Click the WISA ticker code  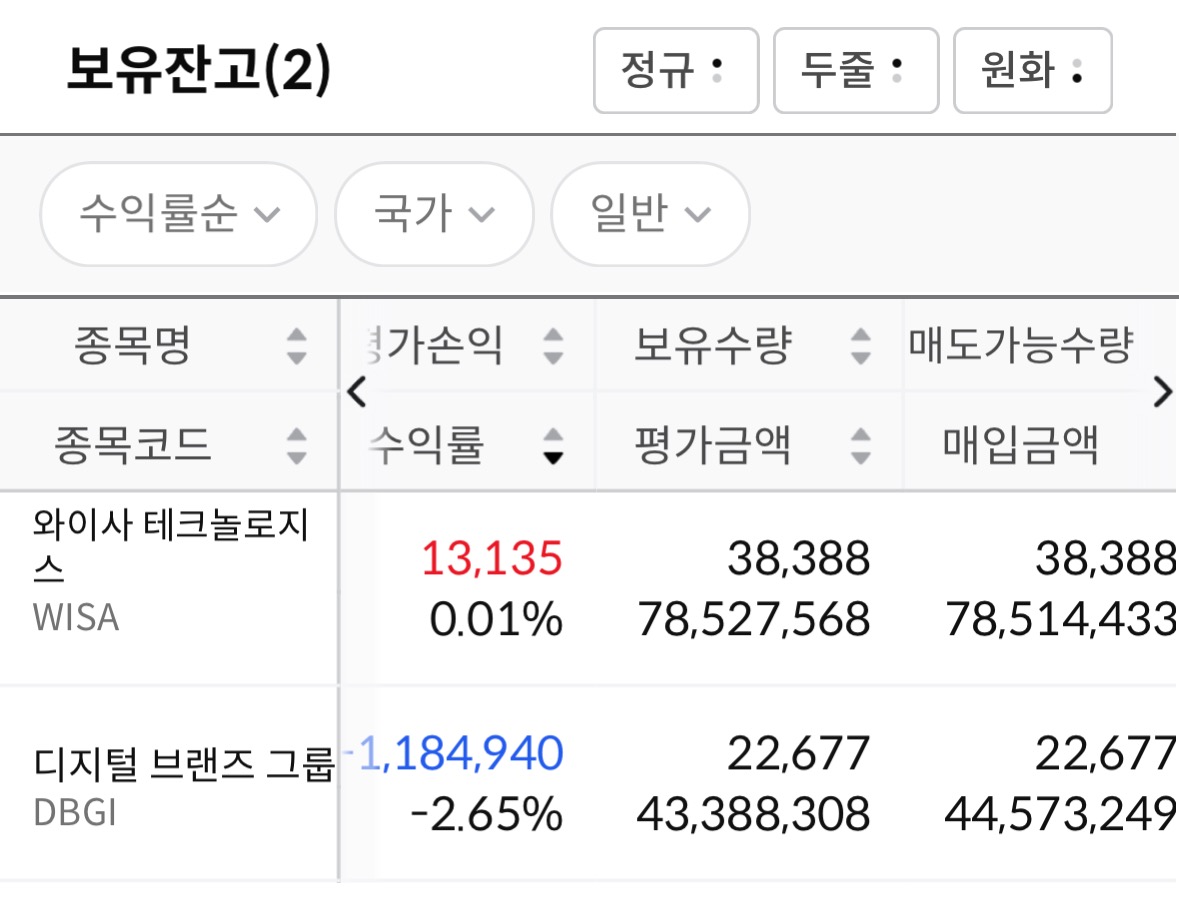point(76,618)
